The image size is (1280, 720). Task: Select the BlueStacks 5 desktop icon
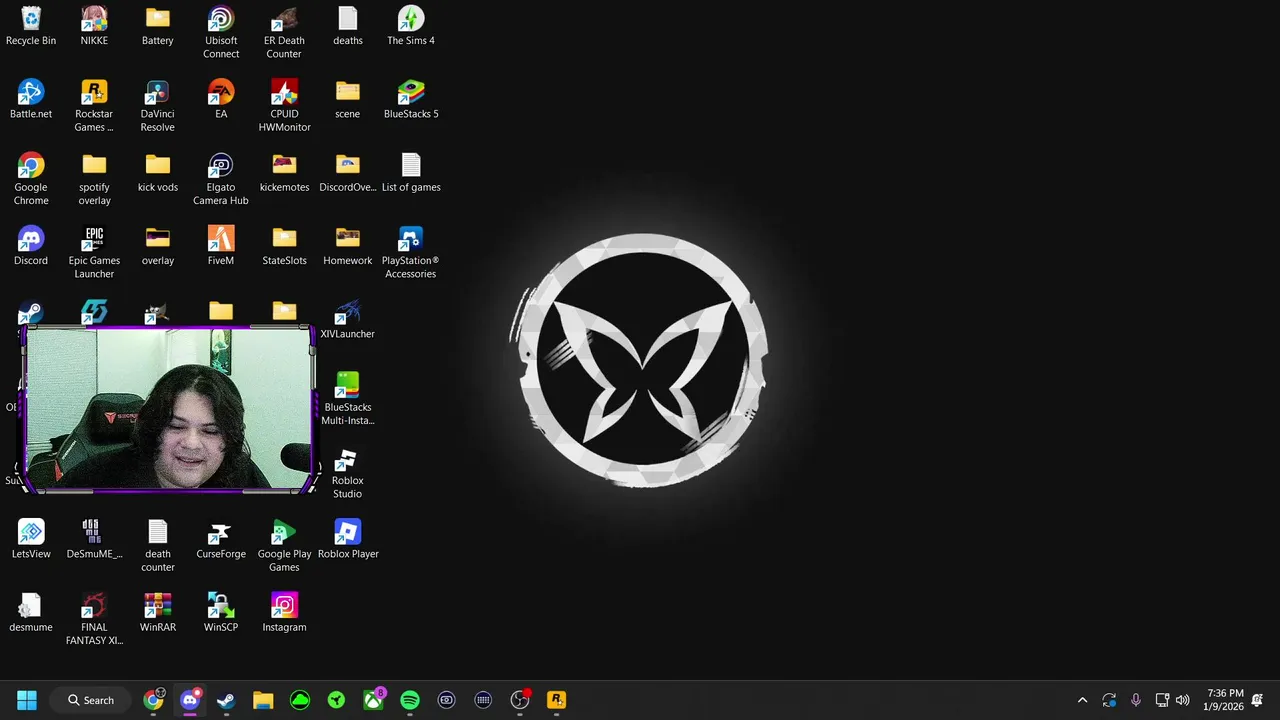pyautogui.click(x=411, y=99)
